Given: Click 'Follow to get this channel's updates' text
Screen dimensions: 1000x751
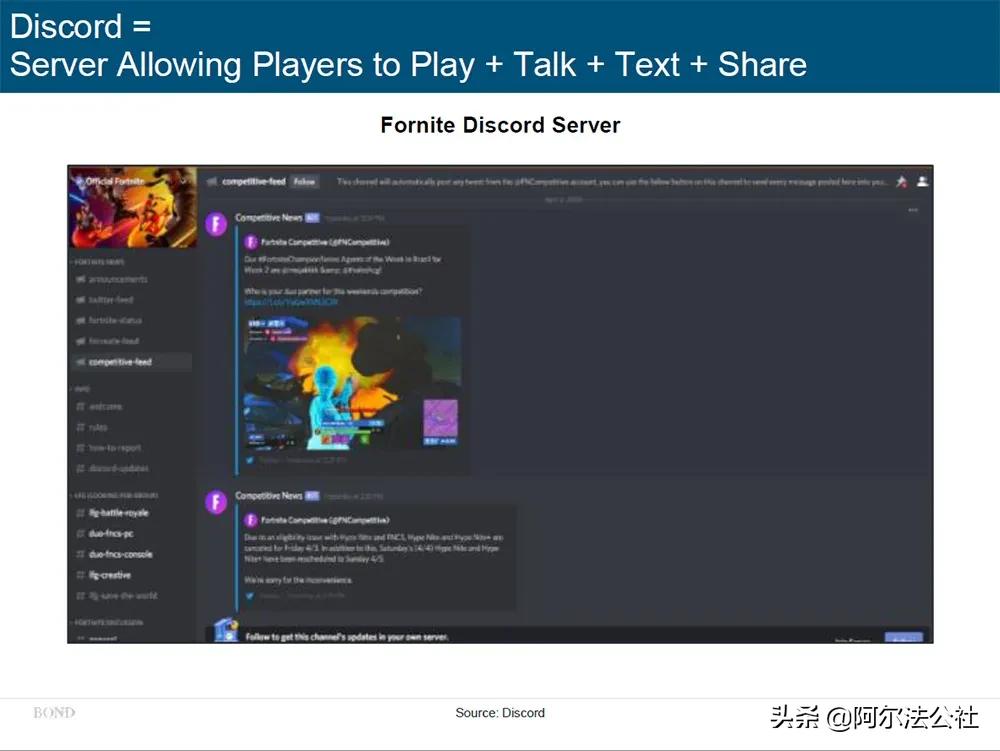Looking at the screenshot, I should click(348, 636).
